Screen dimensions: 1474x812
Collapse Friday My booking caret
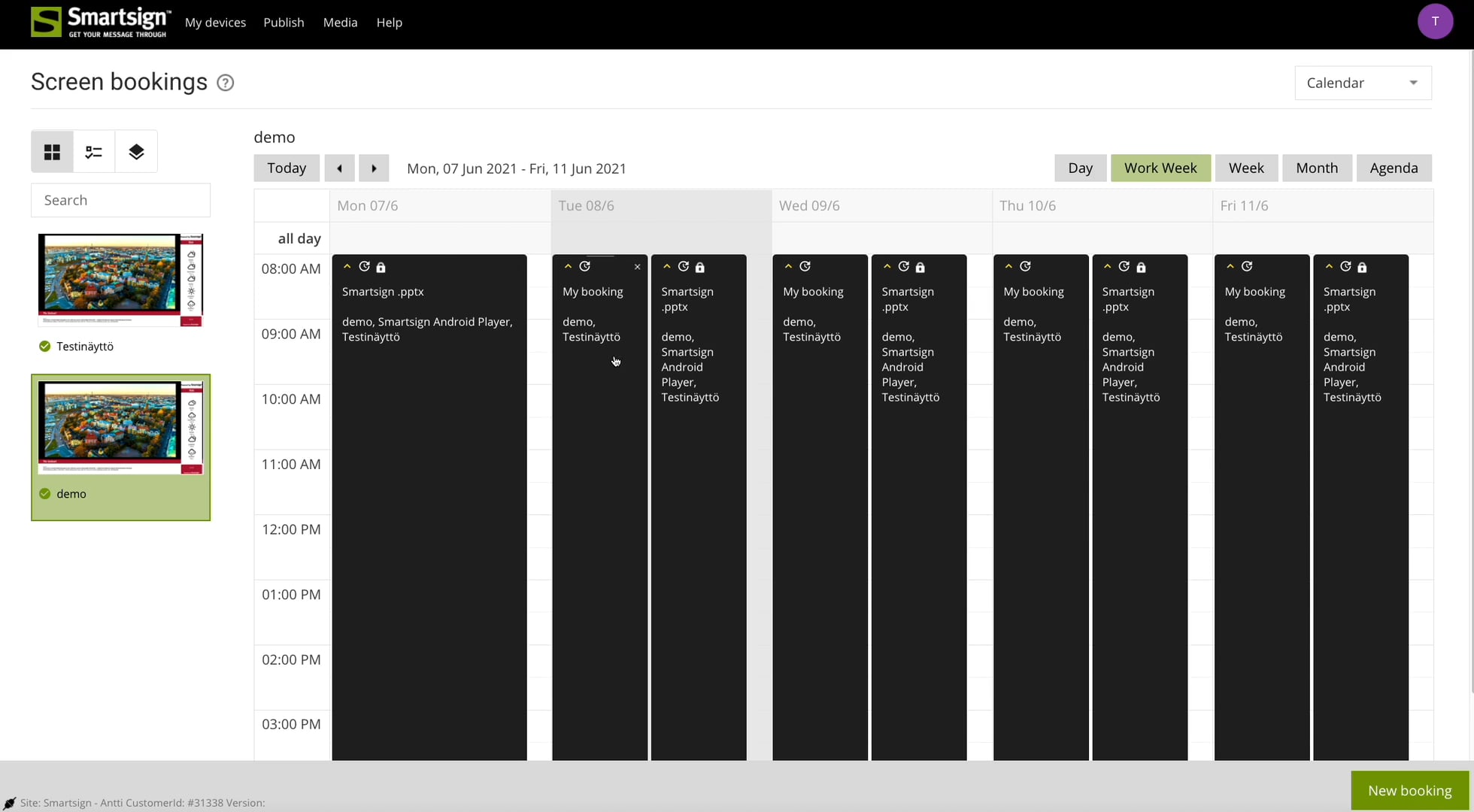[1230, 266]
